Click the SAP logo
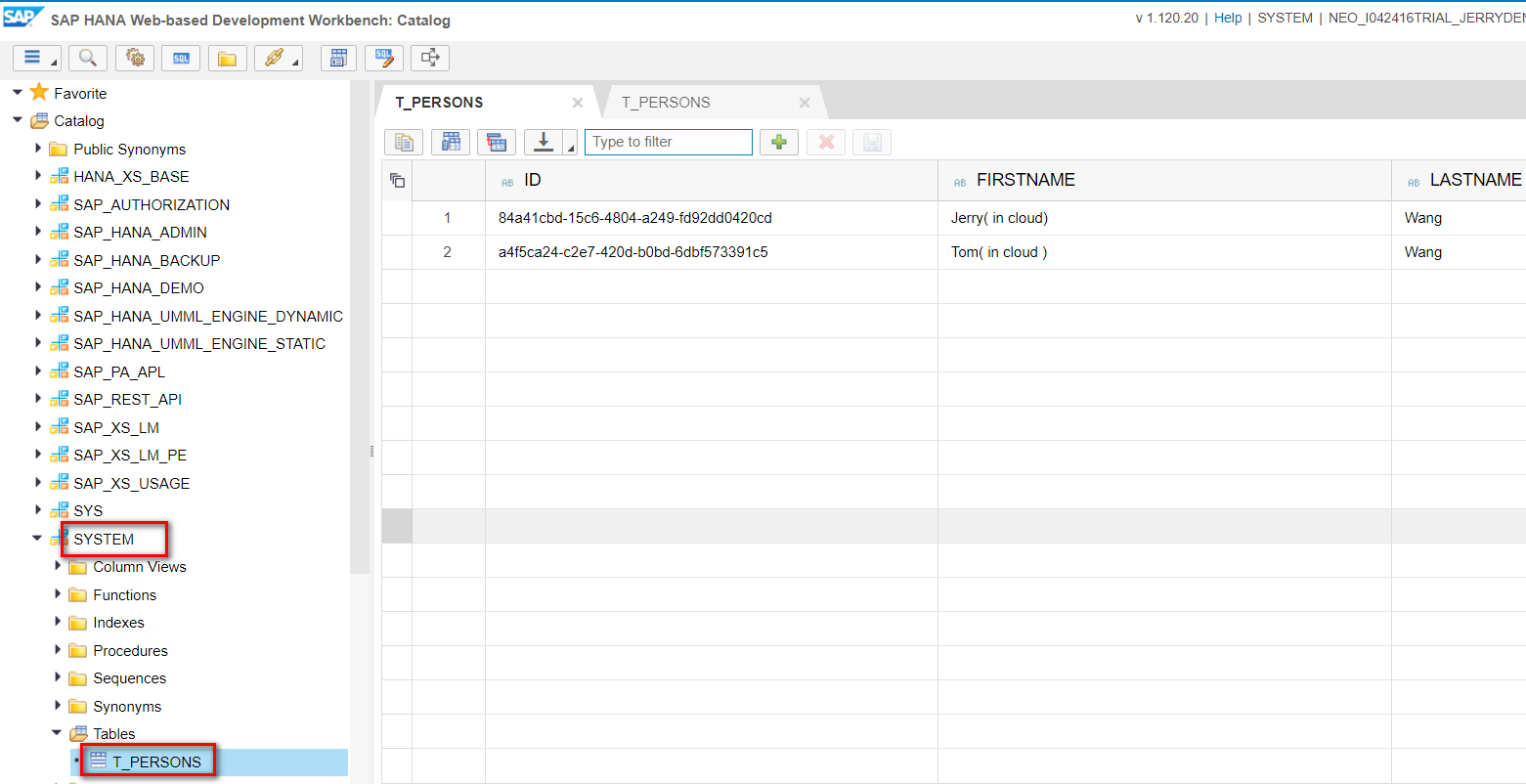Image resolution: width=1526 pixels, height=784 pixels. (23, 18)
